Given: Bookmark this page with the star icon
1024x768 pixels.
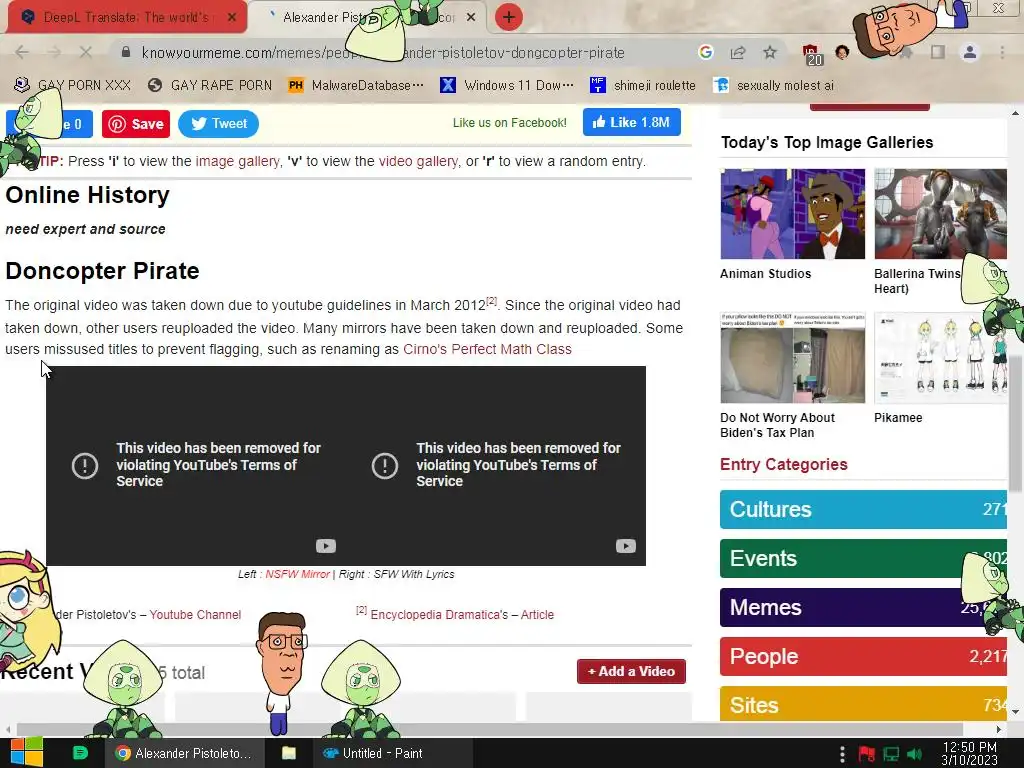Looking at the screenshot, I should pos(770,52).
